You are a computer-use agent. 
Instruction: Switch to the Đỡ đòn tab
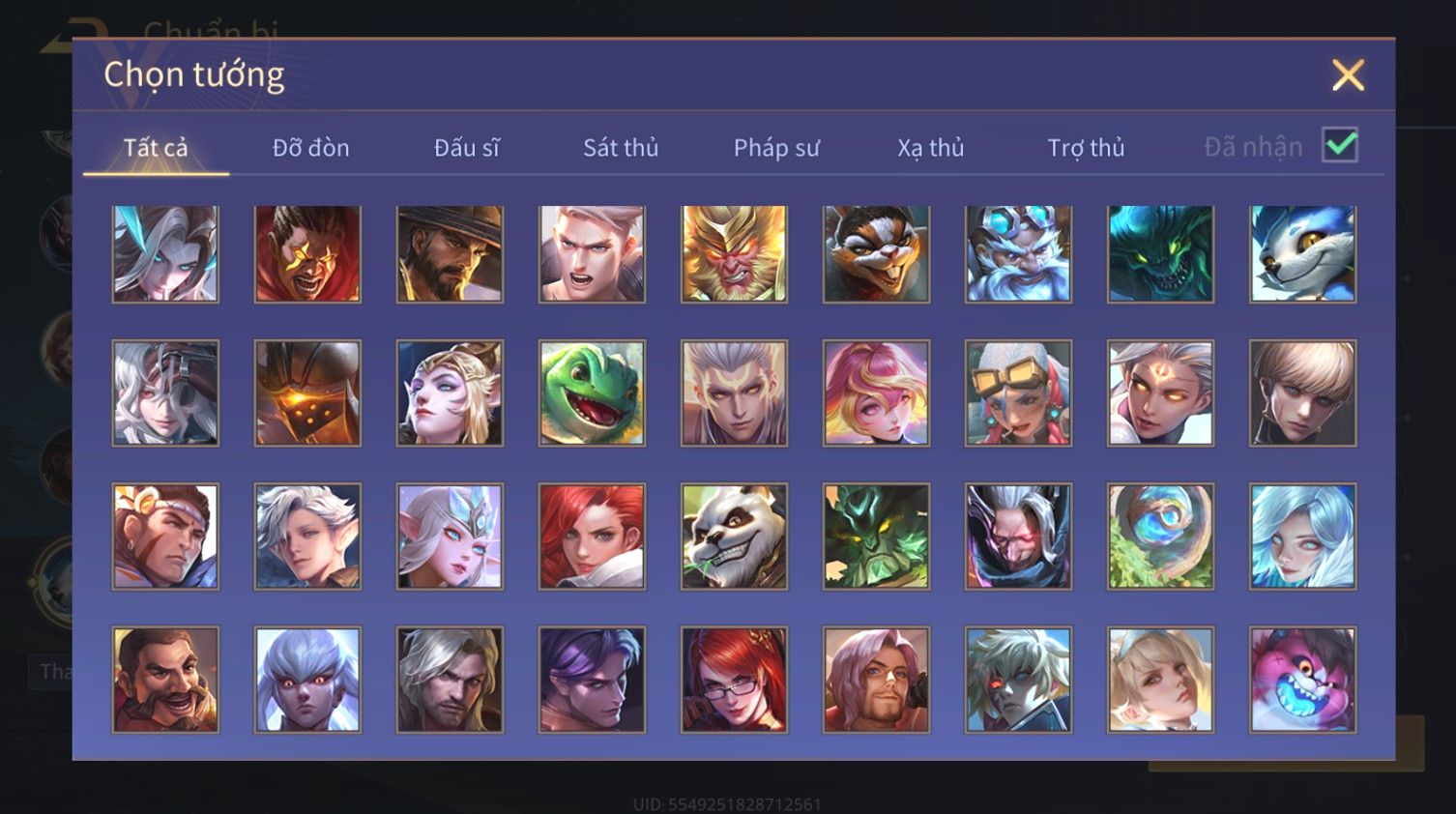click(310, 148)
